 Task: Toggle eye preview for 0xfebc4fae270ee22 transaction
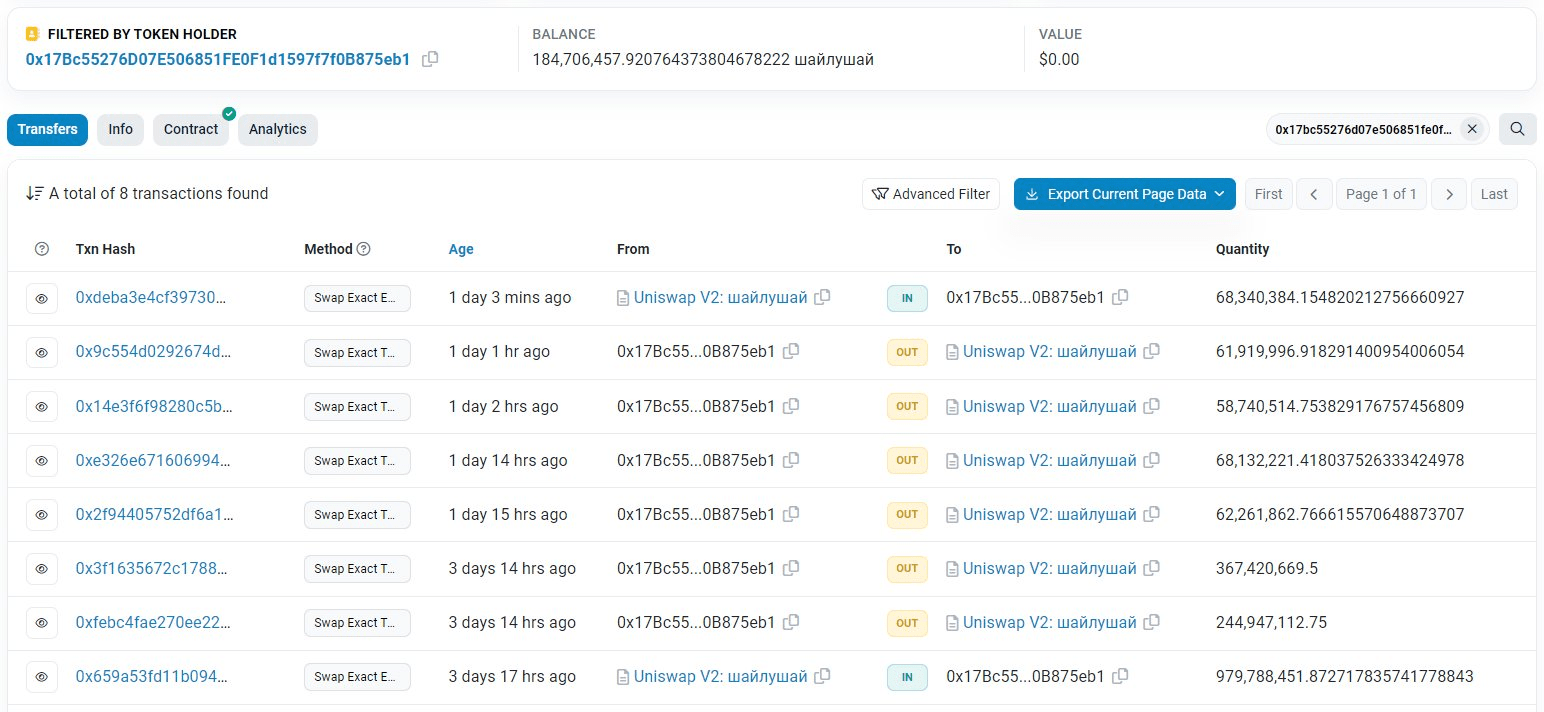[x=42, y=622]
